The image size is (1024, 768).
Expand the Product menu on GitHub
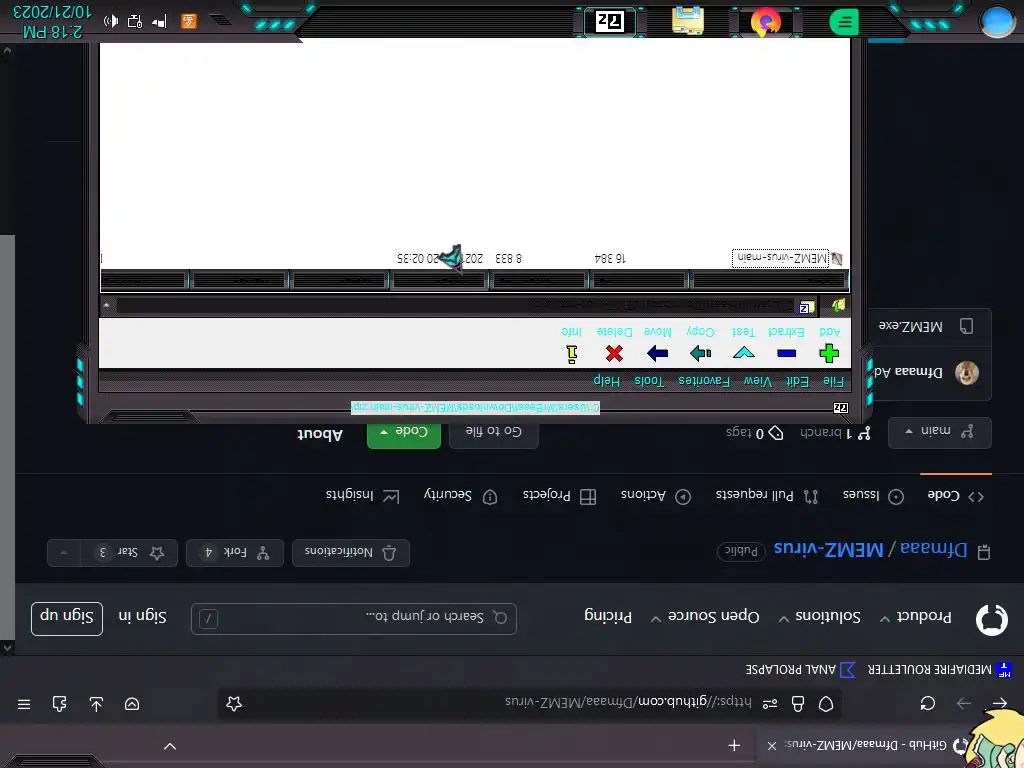(916, 617)
